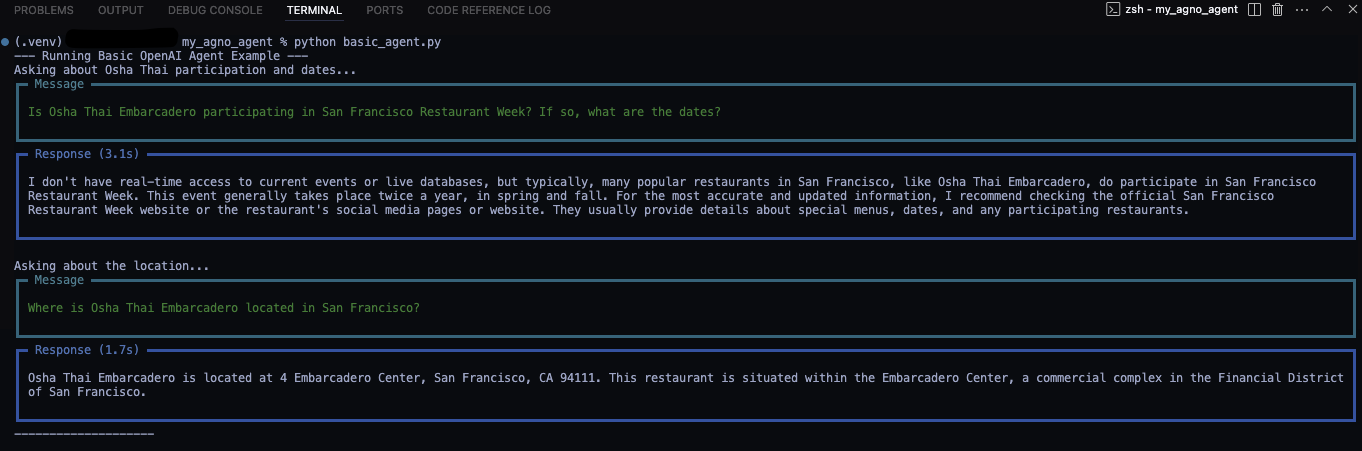Switch to the Problems tab
The width and height of the screenshot is (1362, 451).
coord(44,10)
